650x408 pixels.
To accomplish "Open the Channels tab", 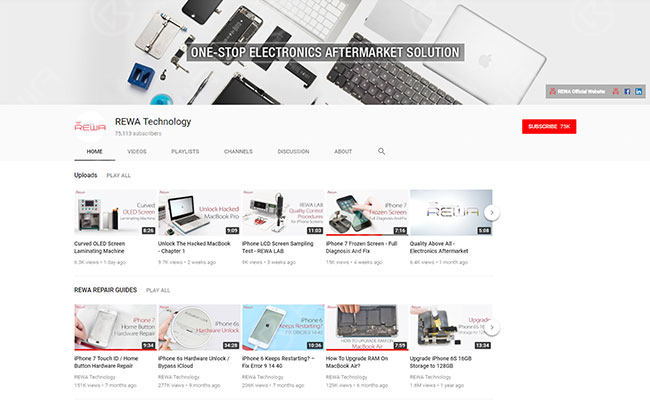I will tap(238, 151).
